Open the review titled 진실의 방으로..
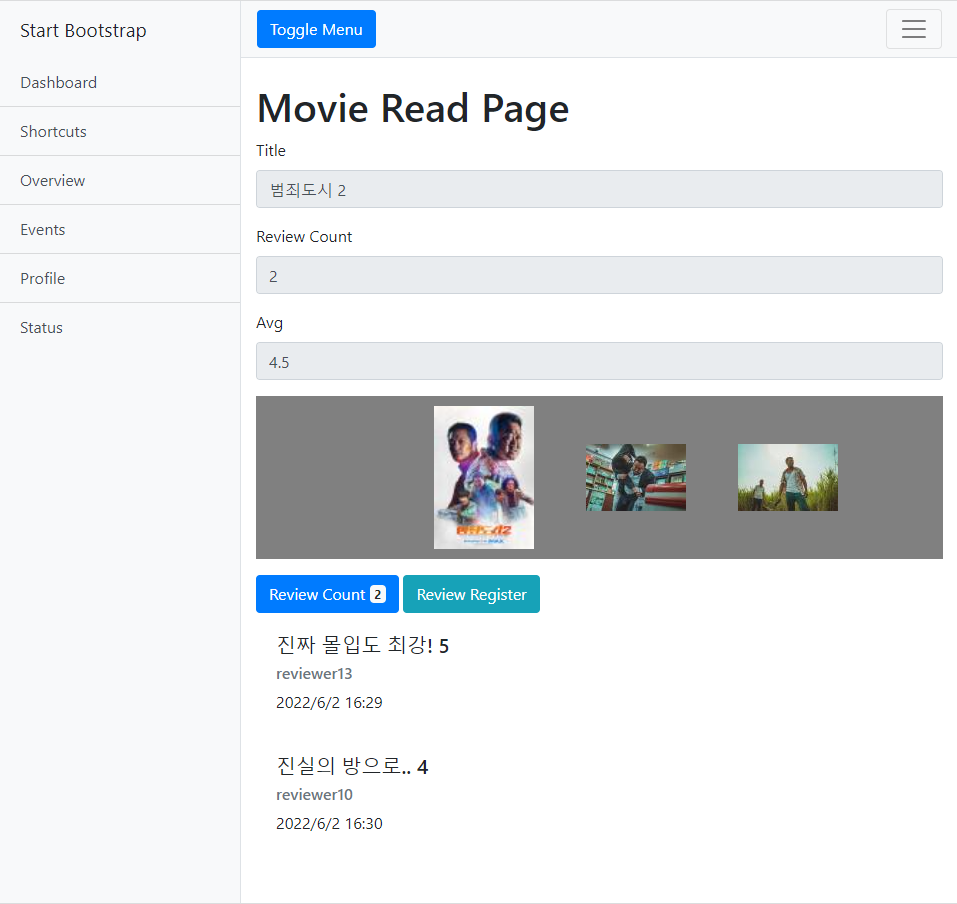957x904 pixels. click(351, 766)
